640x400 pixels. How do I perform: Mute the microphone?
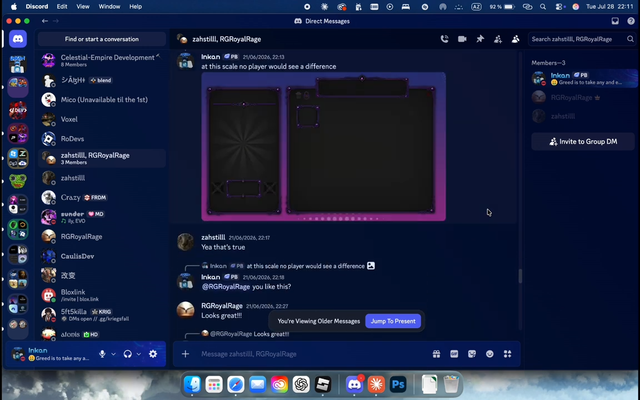(102, 354)
